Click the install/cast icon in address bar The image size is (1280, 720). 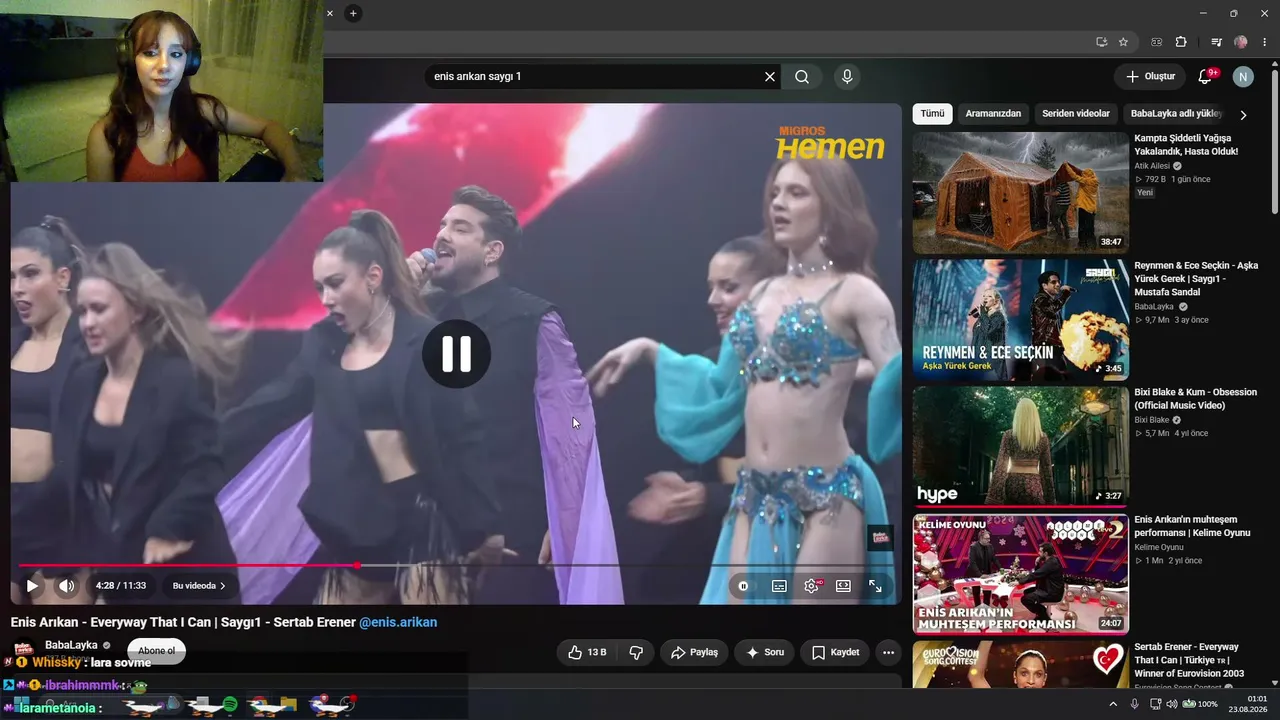click(x=1101, y=42)
